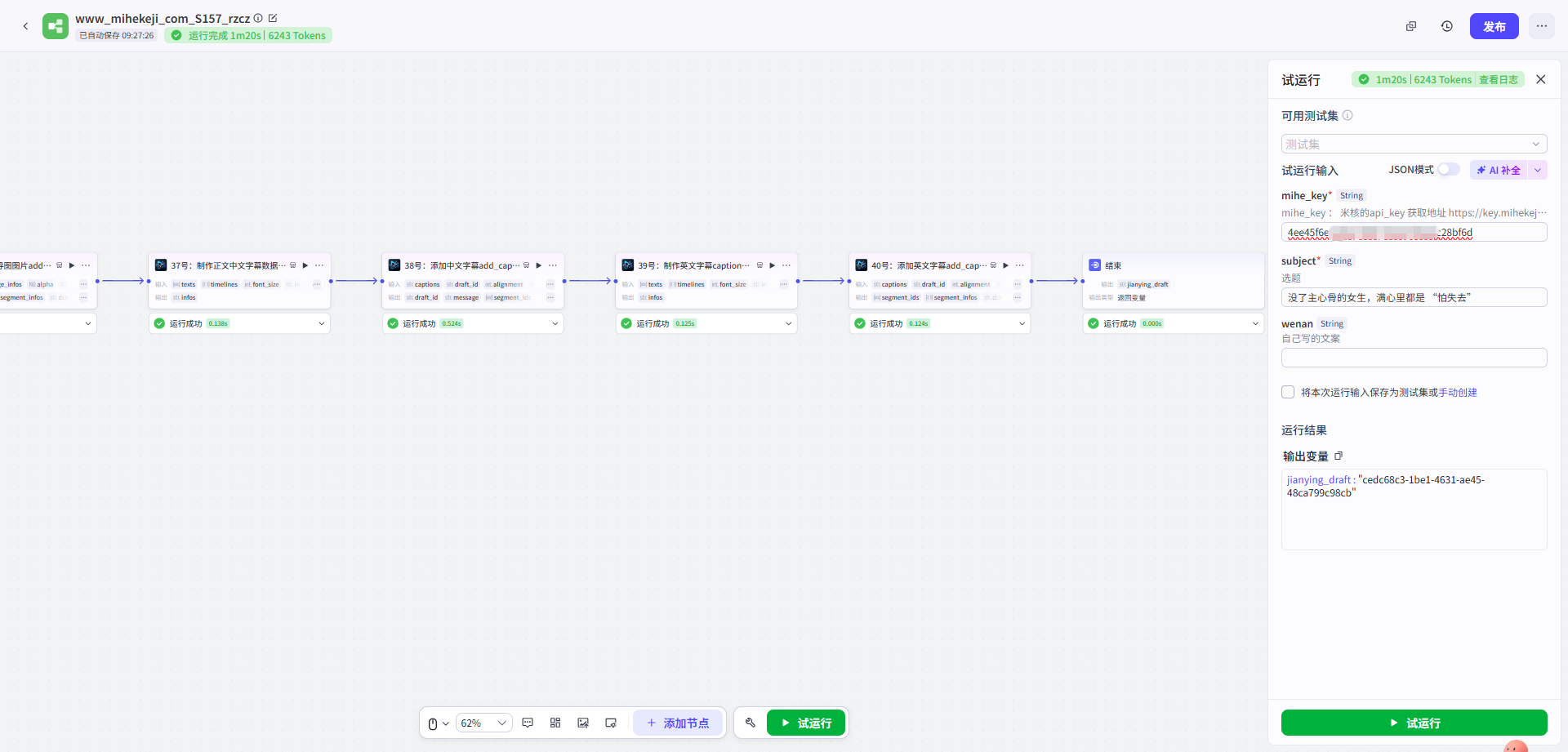Viewport: 1568px width, 752px height.
Task: Edit the workflow name with pencil icon
Action: (x=273, y=18)
